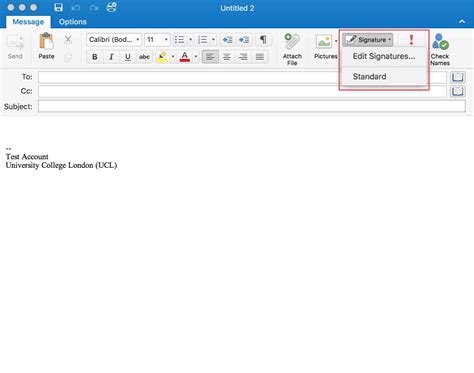Click the University College London (UCL) text
This screenshot has width=474, height=373.
tap(61, 165)
